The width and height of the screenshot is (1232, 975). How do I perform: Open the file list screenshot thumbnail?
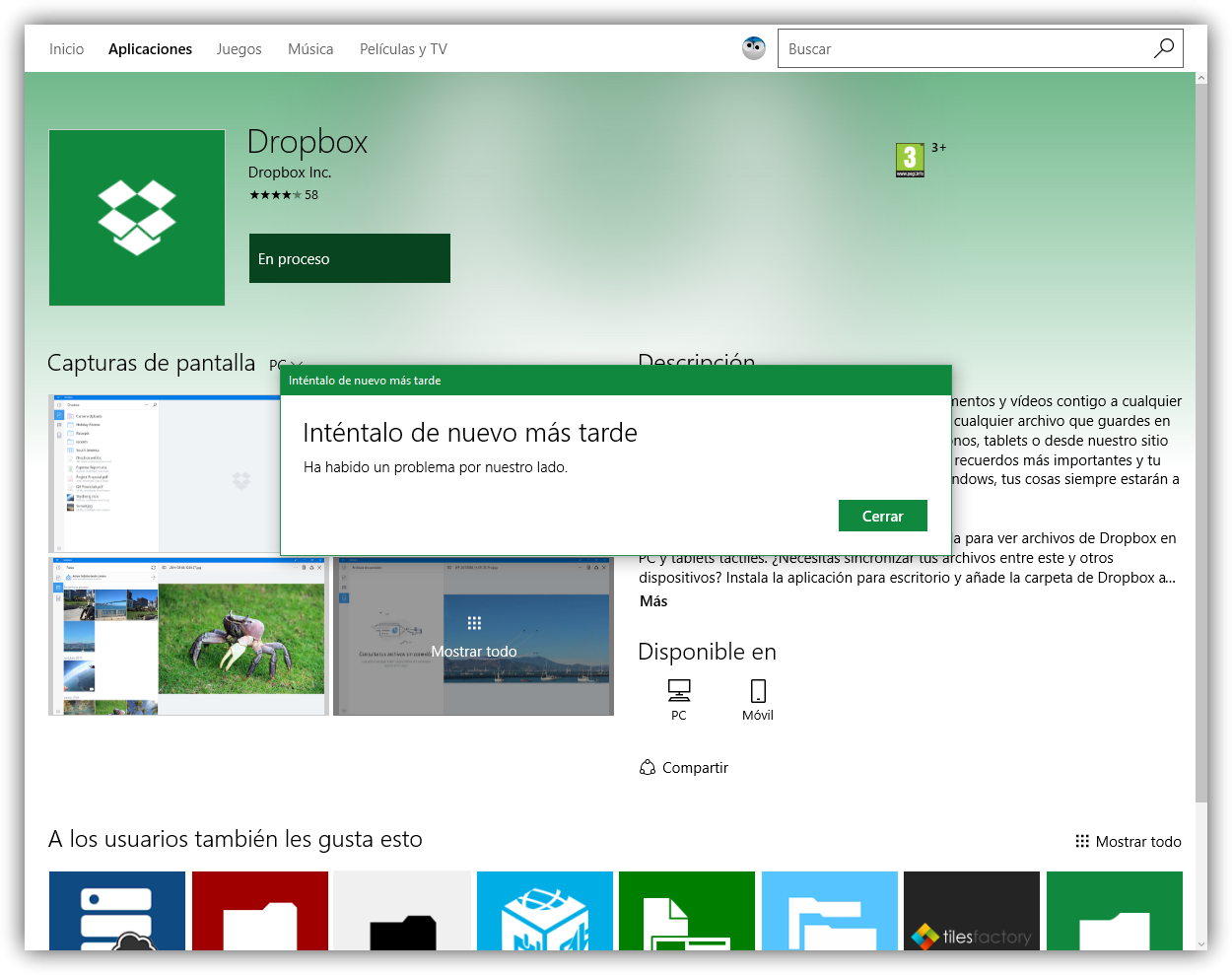164,474
